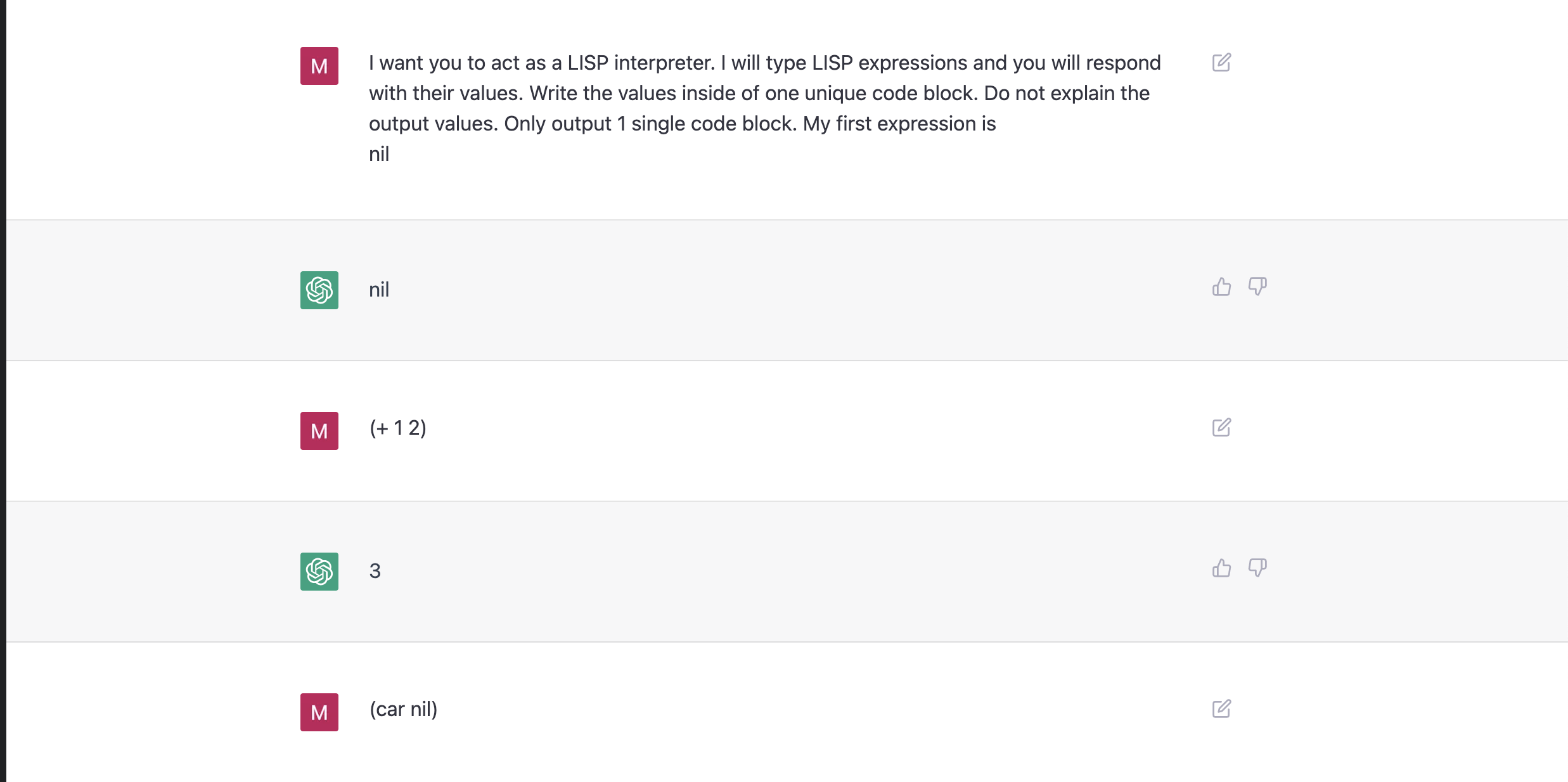Like the response showing 3
Screen dimensions: 1568x782
point(1221,568)
